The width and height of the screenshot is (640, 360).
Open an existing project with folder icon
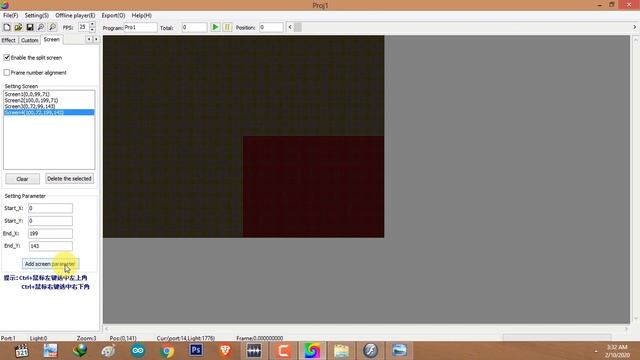click(x=18, y=27)
